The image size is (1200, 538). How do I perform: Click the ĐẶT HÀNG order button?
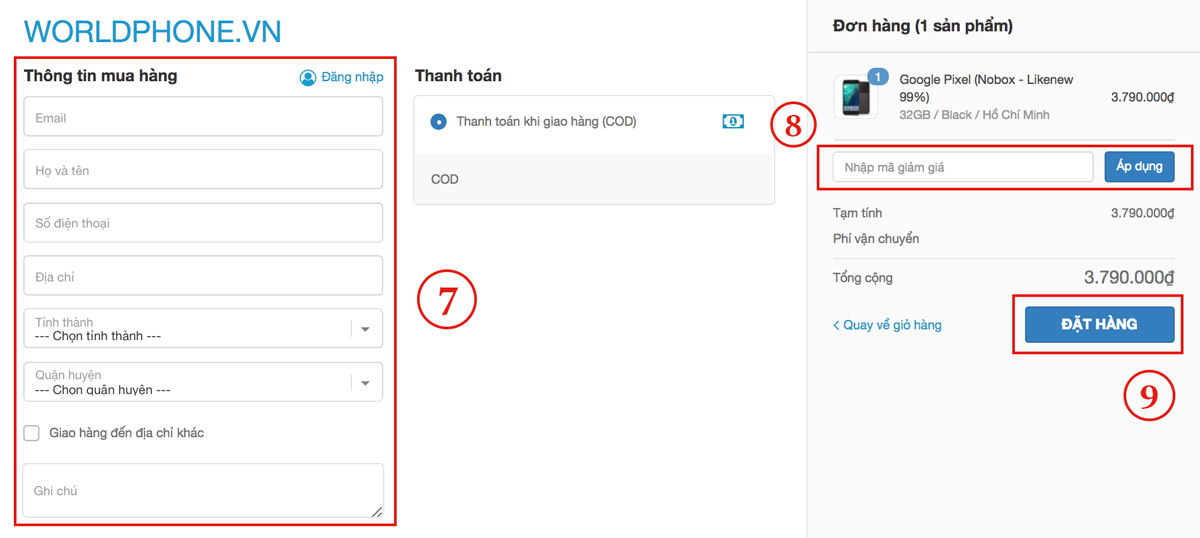[x=1099, y=324]
